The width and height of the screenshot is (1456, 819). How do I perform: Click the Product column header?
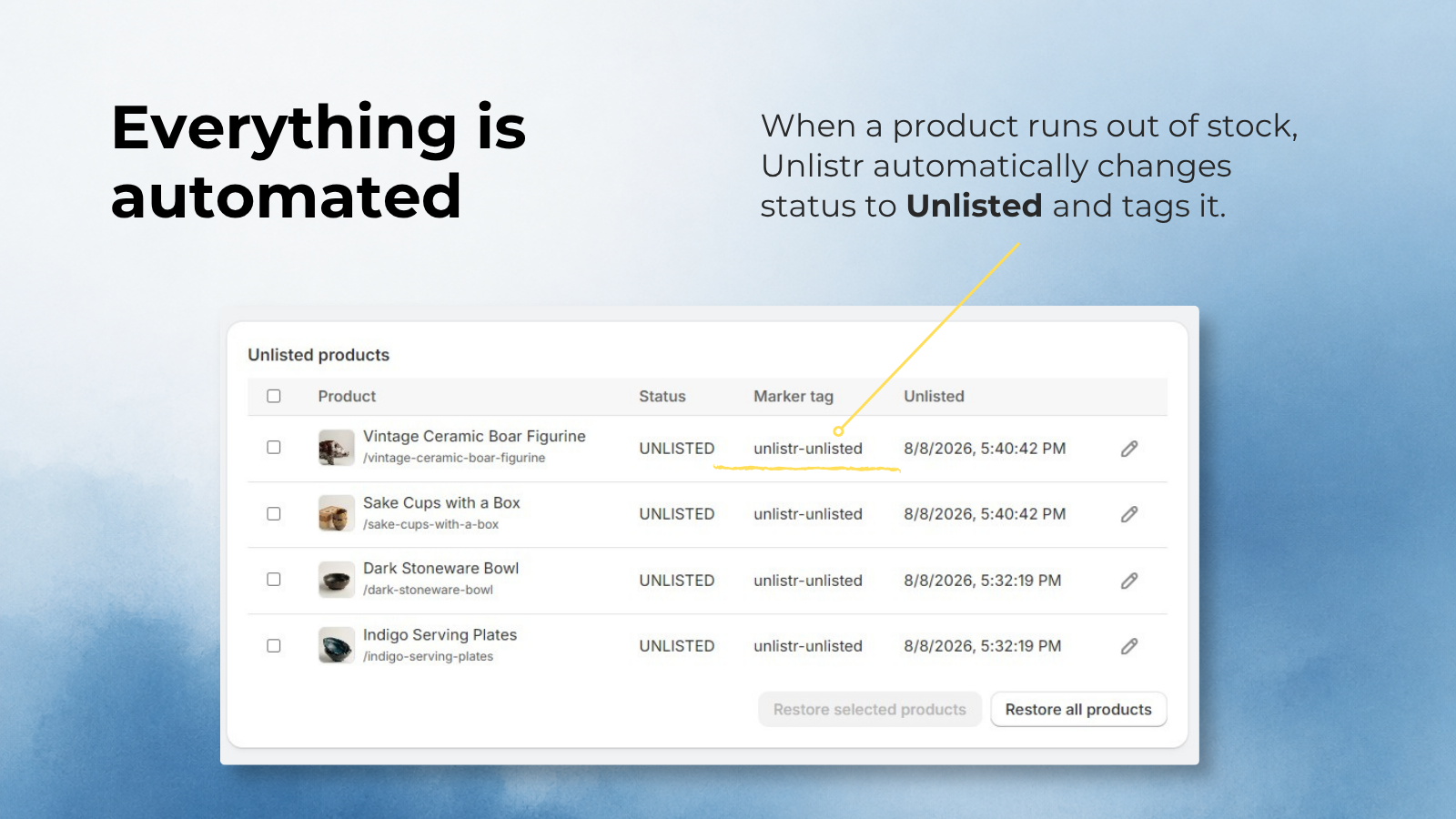347,397
